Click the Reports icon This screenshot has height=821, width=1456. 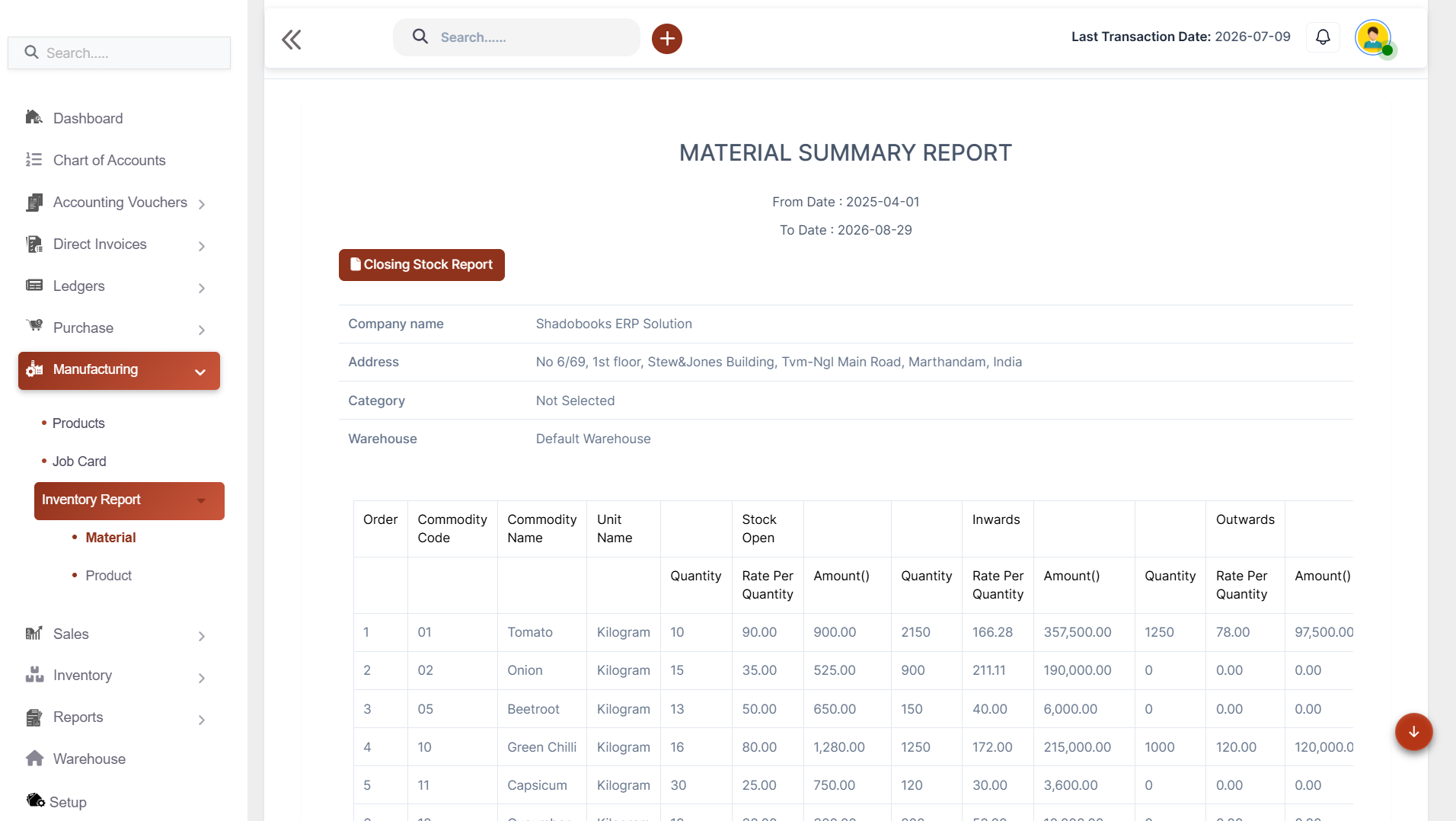click(34, 717)
